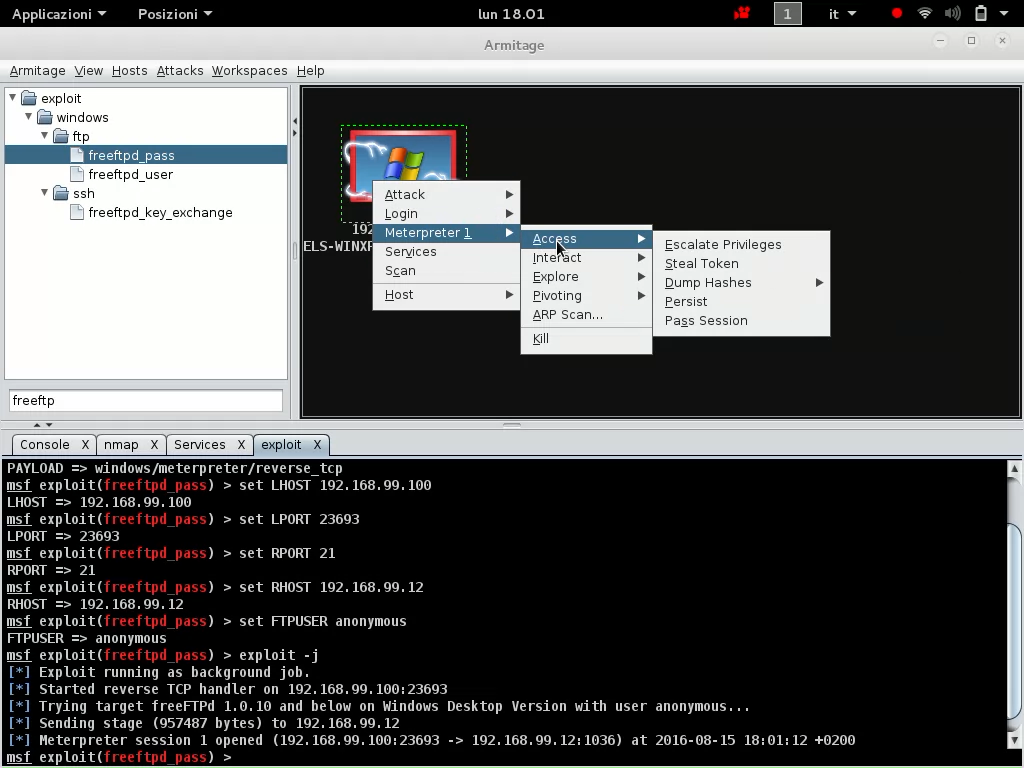This screenshot has width=1024, height=768.
Task: Open the Host submenu
Action: click(x=446, y=295)
